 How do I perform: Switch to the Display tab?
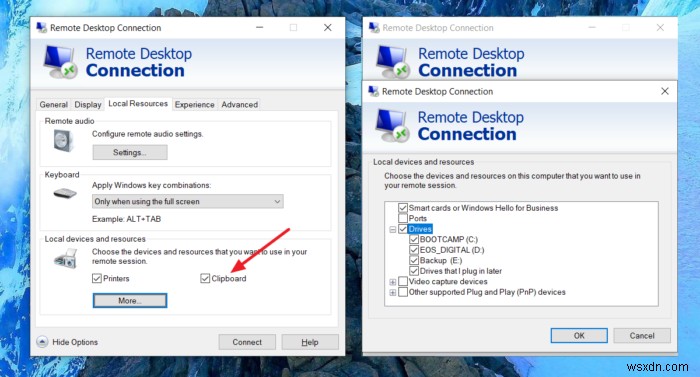(88, 105)
